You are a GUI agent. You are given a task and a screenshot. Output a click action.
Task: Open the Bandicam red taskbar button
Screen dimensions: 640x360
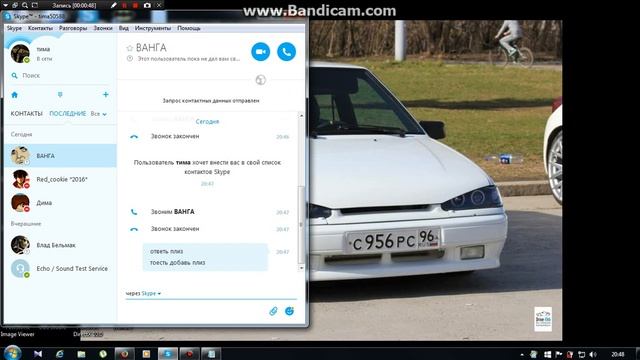[189, 354]
